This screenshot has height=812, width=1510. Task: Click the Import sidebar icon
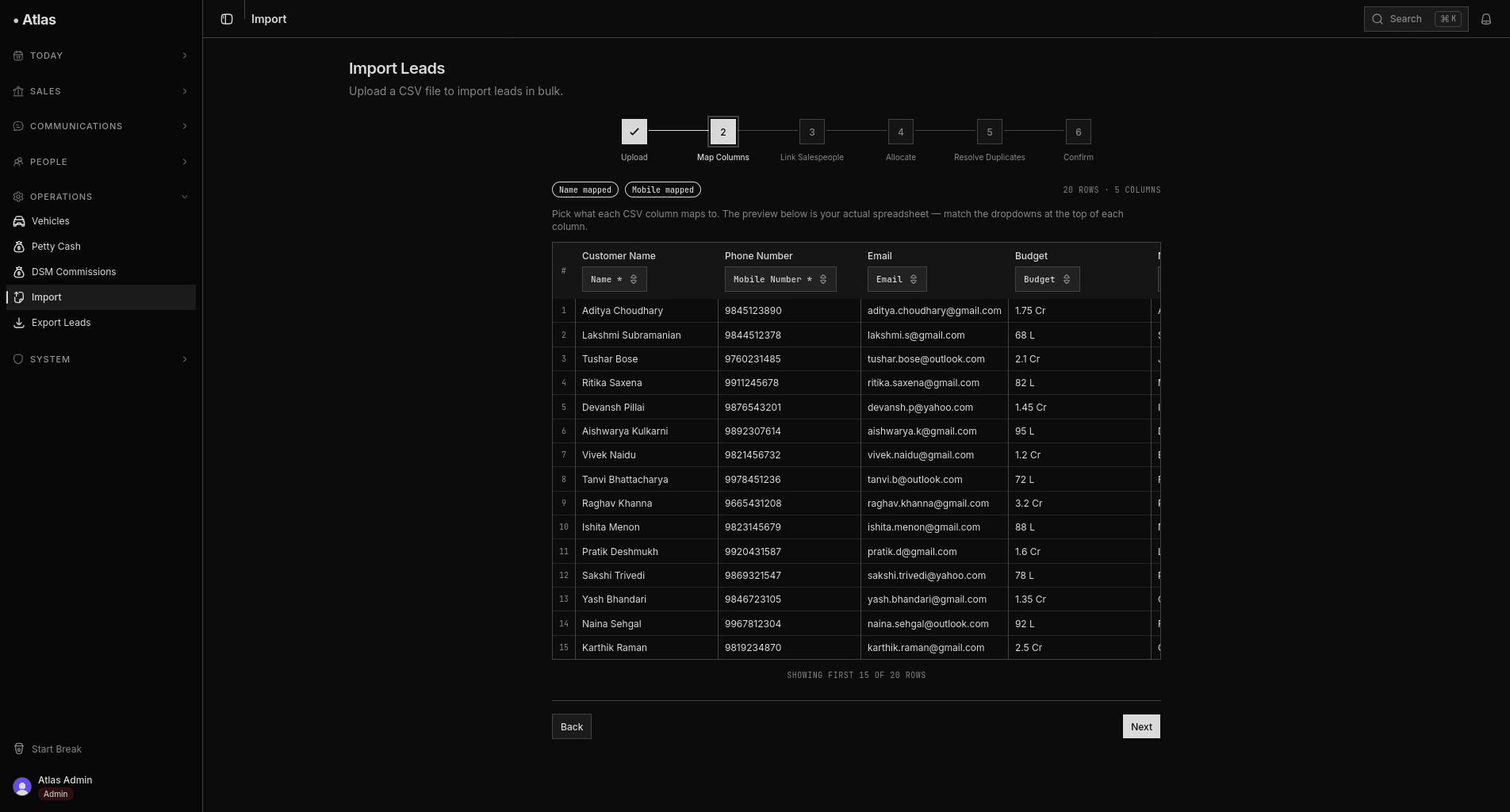point(19,297)
